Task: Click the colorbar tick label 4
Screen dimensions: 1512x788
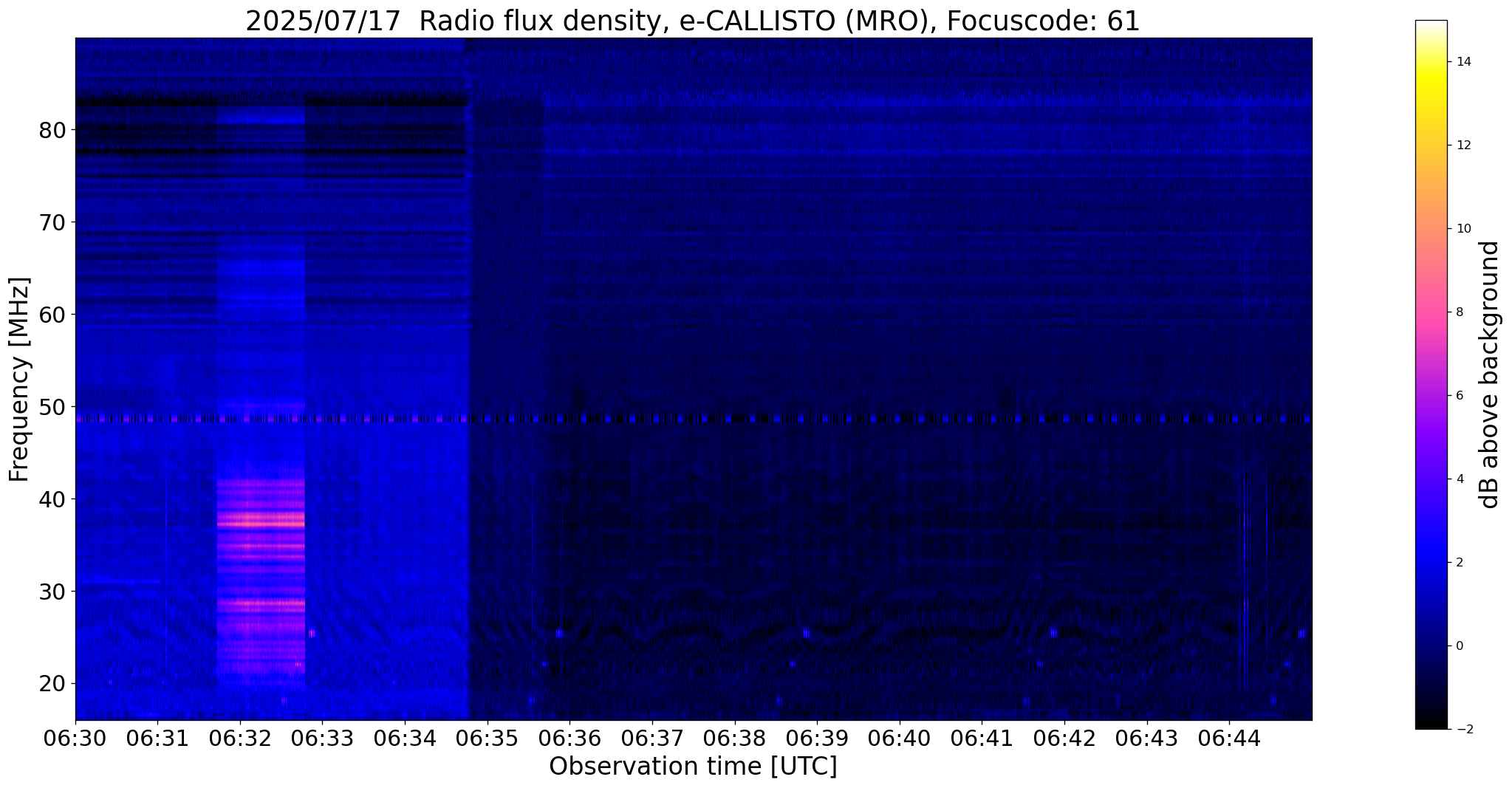Action: (1459, 479)
